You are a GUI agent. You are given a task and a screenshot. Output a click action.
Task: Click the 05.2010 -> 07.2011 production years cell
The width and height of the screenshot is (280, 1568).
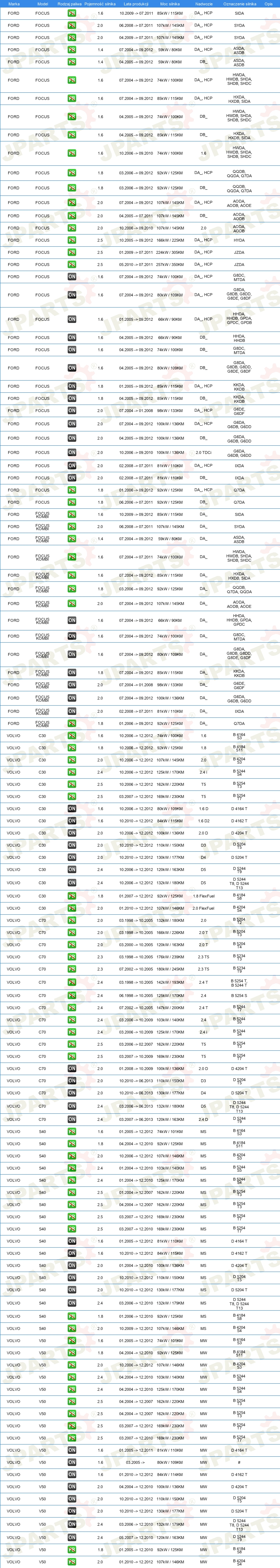[136, 264]
